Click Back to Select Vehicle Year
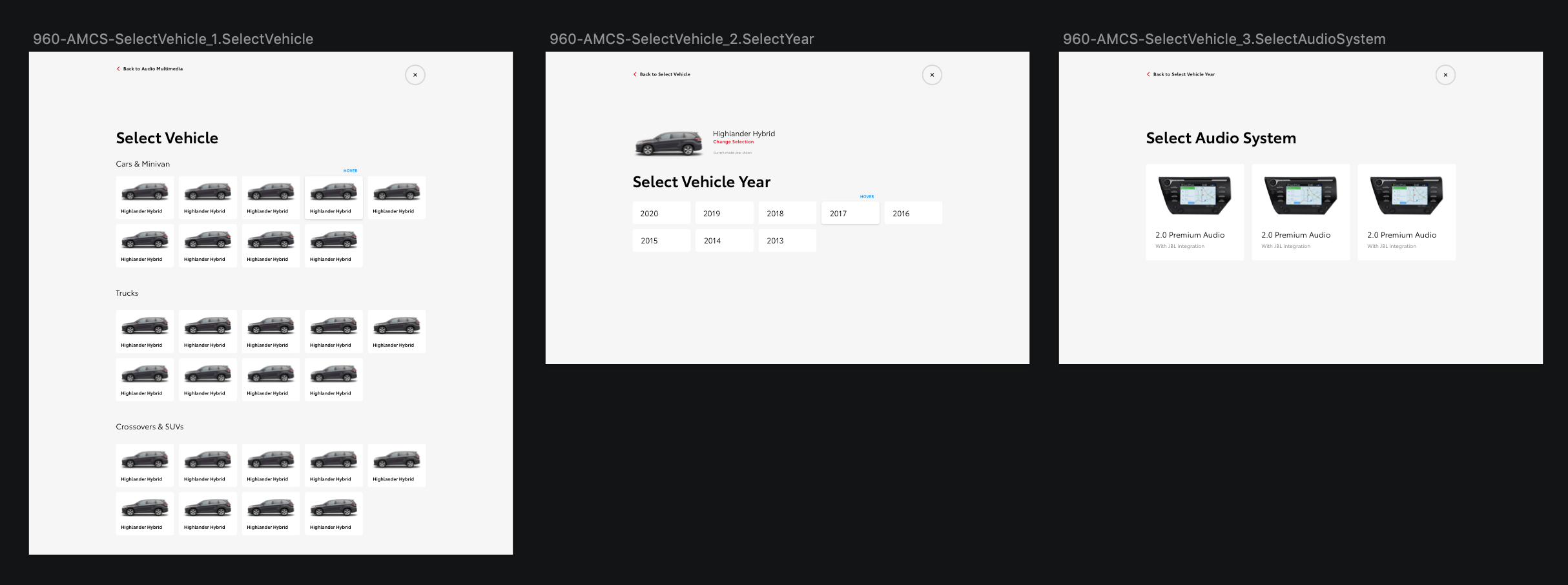 [x=1181, y=74]
